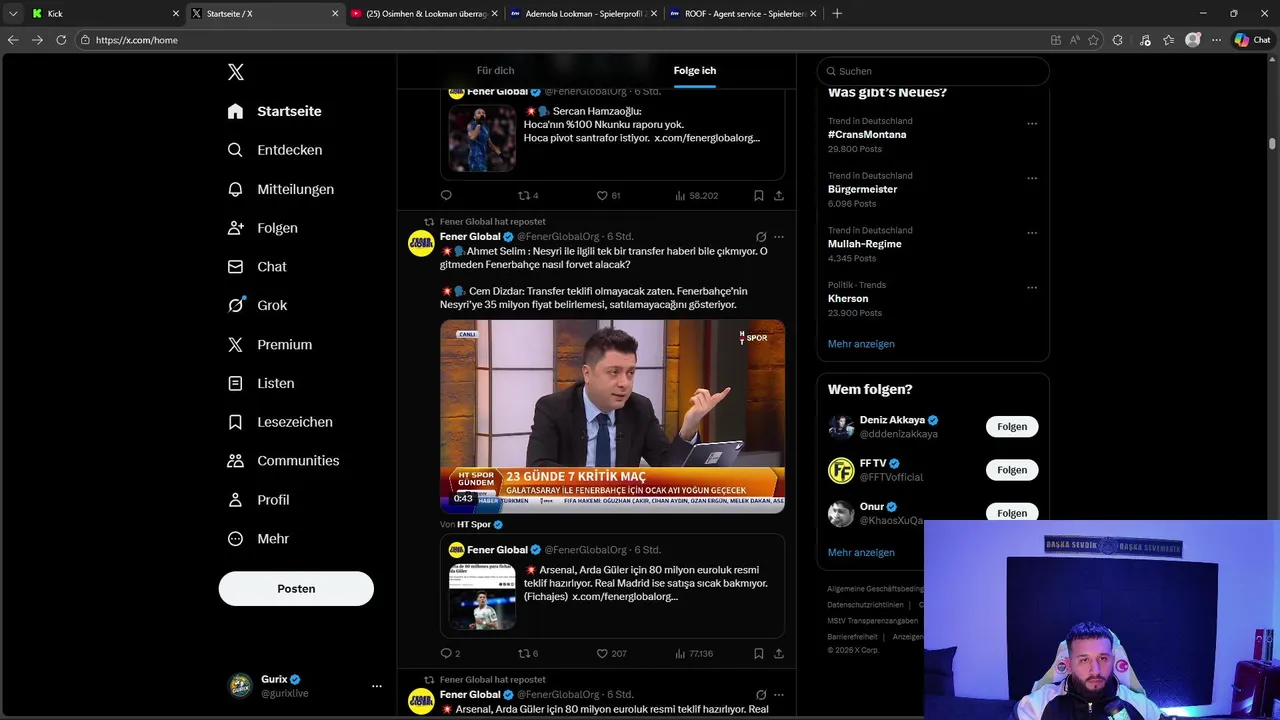
Task: Open Grok from the sidebar
Action: click(257, 305)
